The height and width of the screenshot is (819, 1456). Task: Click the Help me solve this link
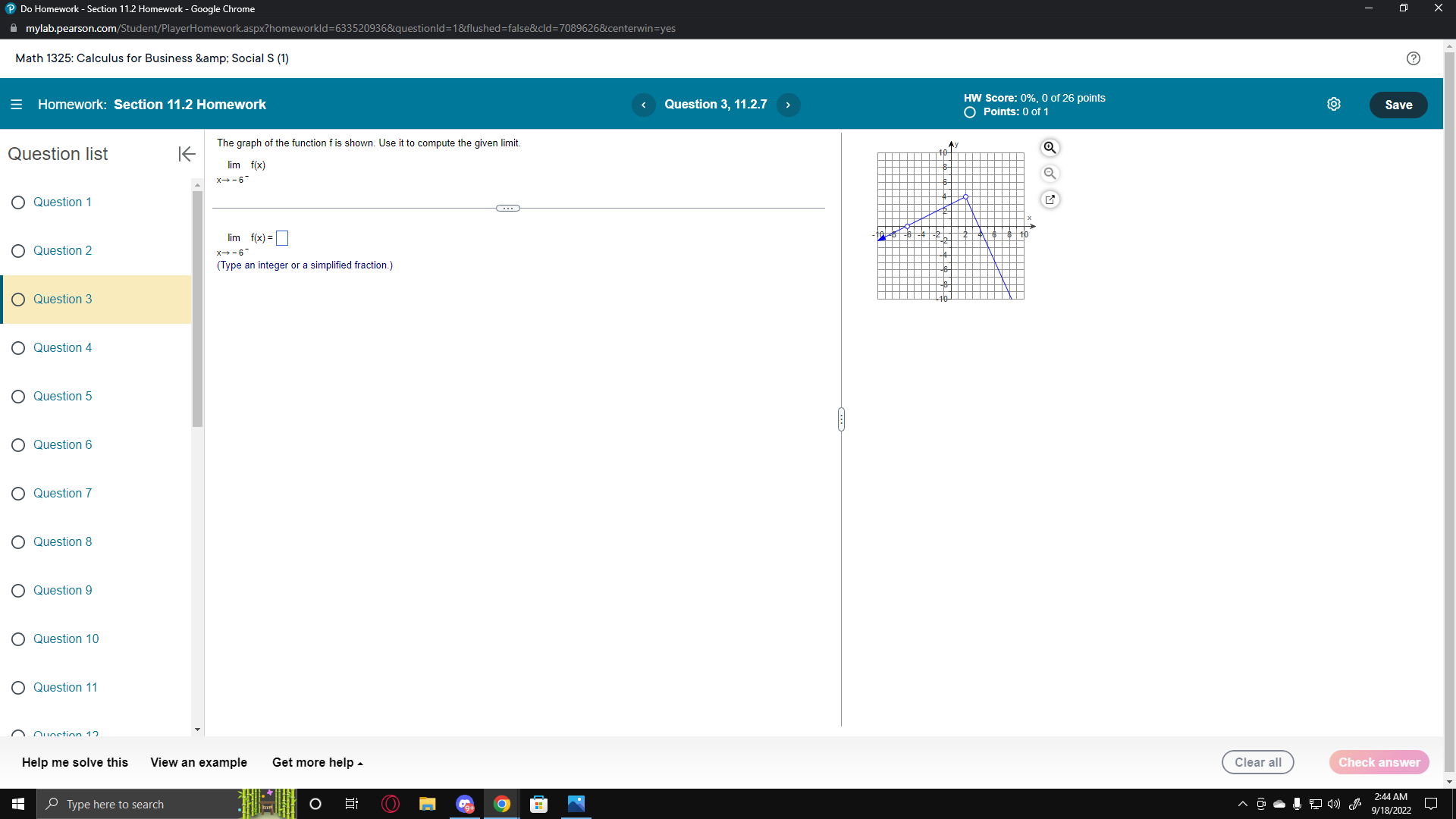[74, 762]
